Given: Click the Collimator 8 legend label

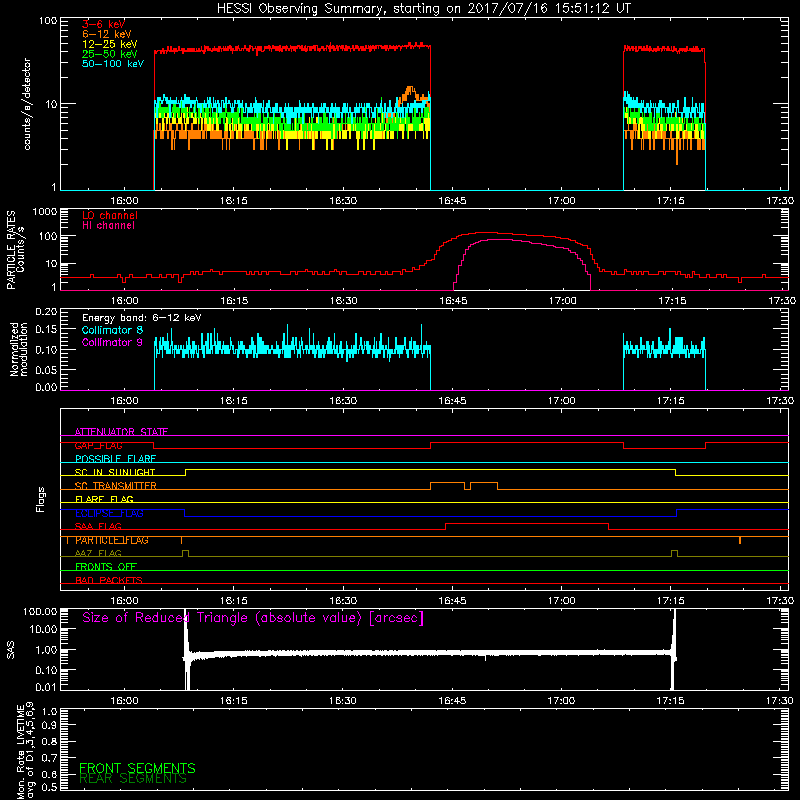Looking at the screenshot, I should click(112, 330).
